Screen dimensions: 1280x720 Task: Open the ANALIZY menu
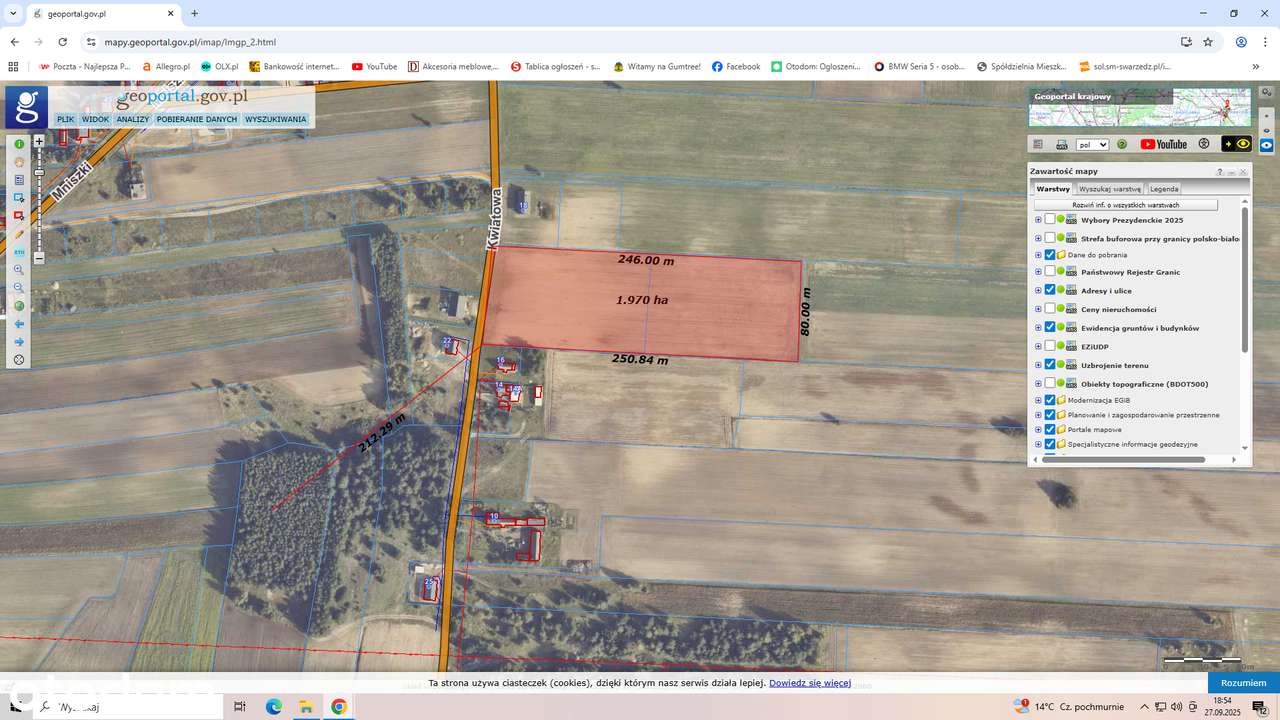pos(132,119)
